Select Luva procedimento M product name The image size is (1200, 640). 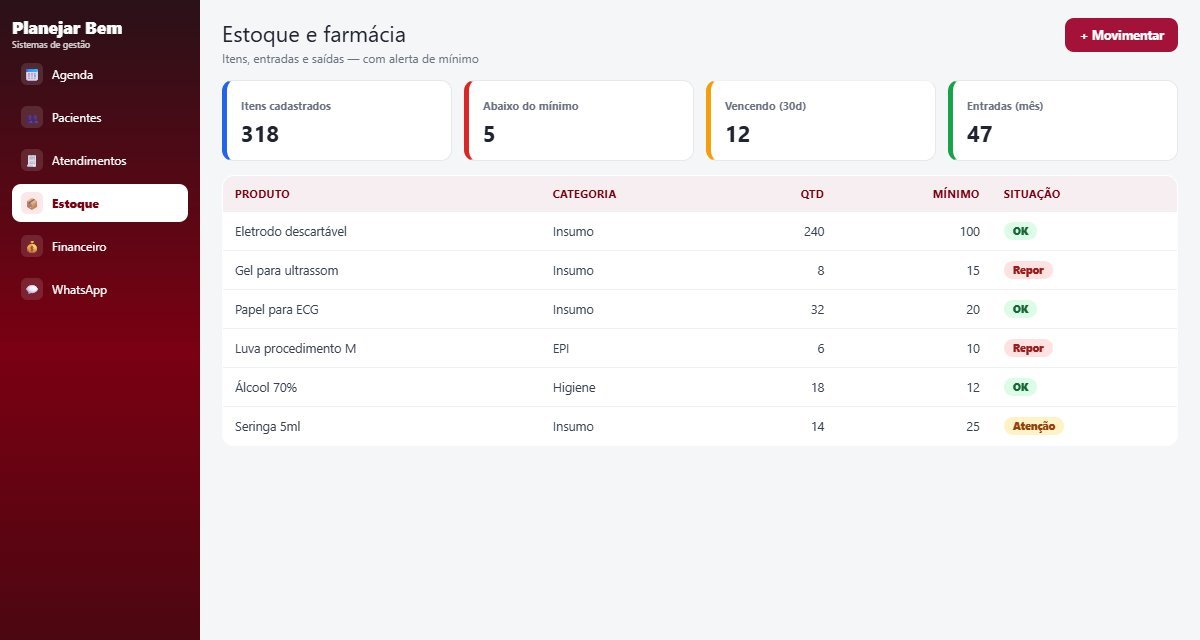tap(295, 349)
